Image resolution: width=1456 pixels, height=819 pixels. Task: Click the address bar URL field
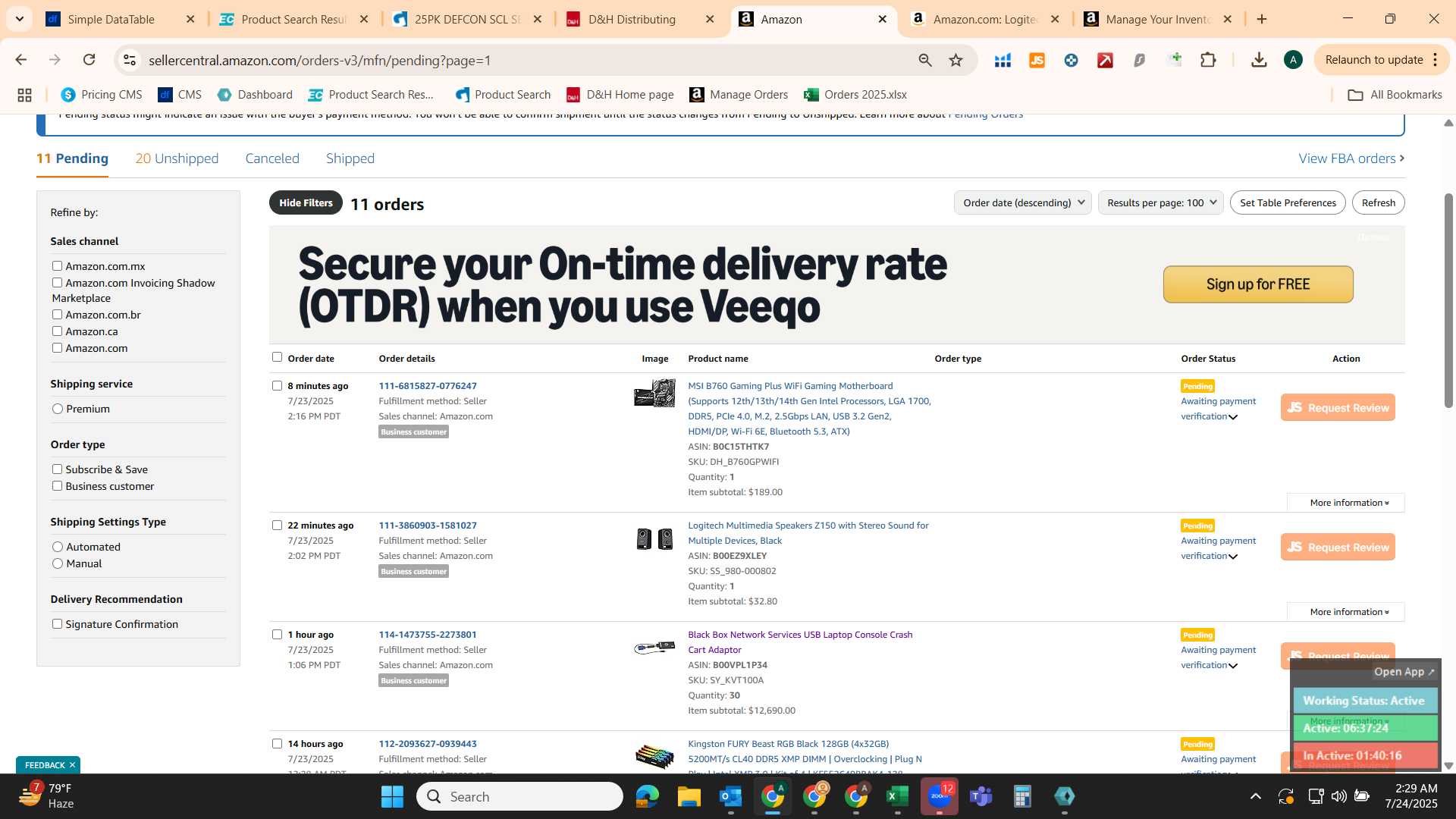coord(523,60)
